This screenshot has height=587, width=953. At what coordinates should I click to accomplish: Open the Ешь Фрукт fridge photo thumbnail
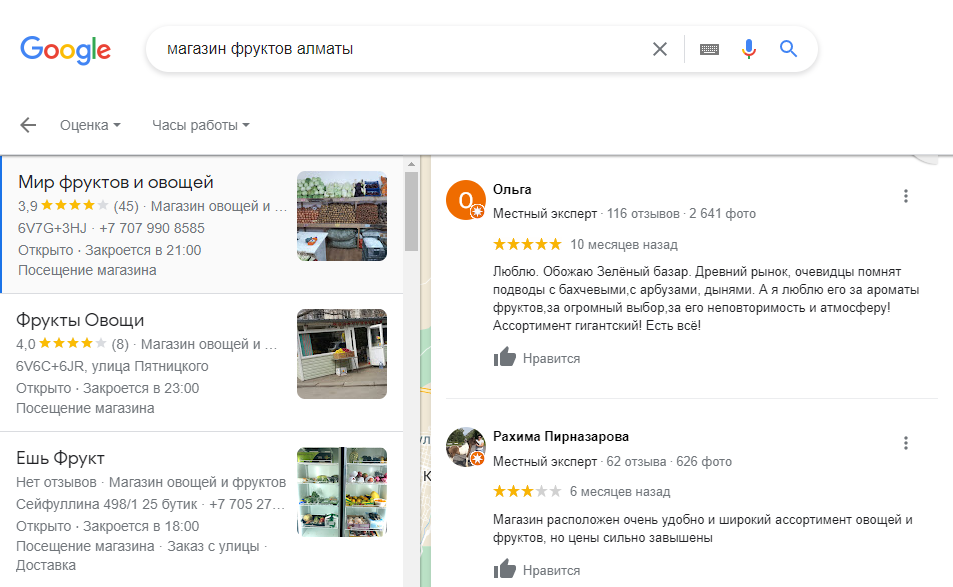click(x=342, y=492)
